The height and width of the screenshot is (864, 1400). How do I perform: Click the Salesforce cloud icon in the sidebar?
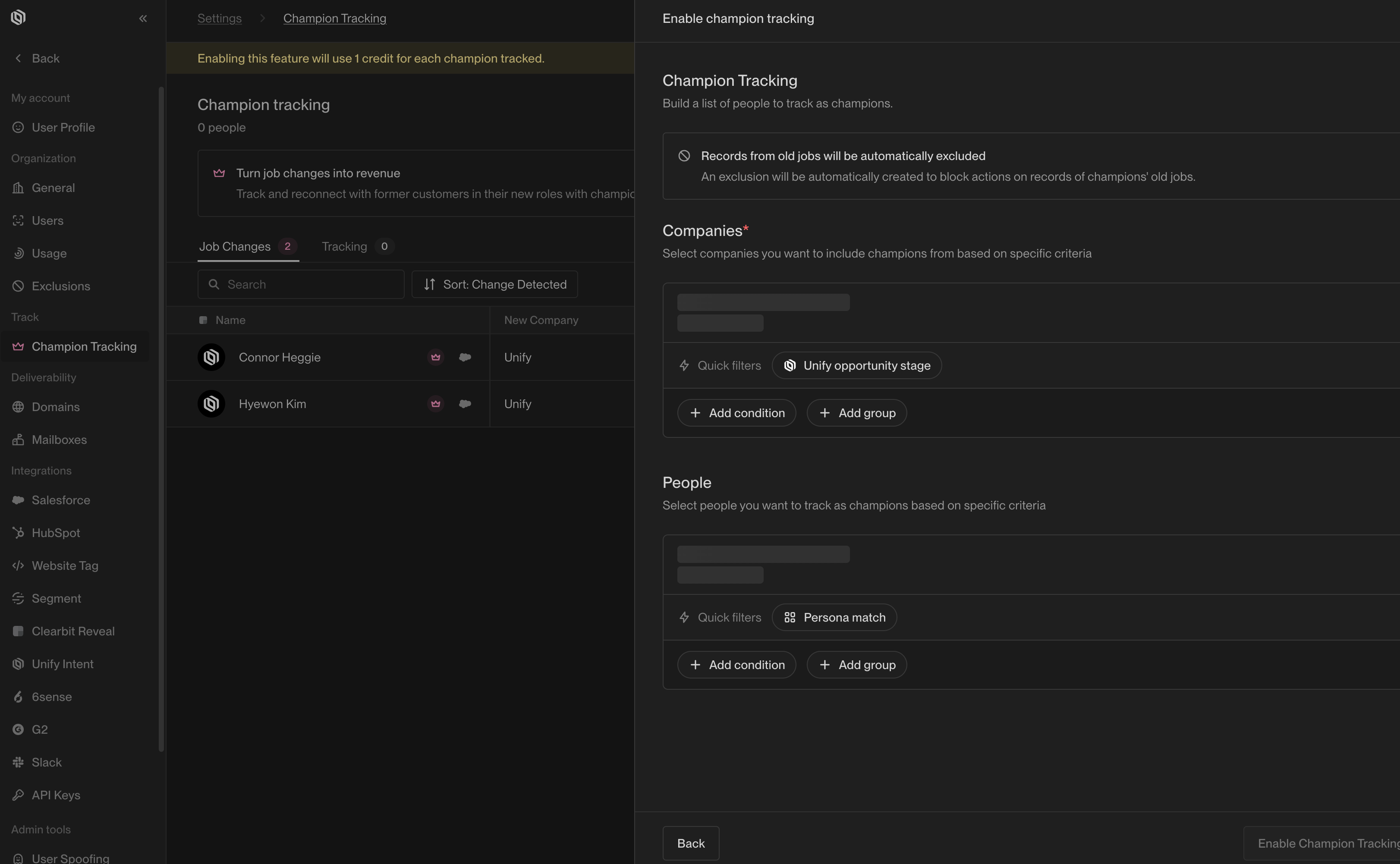(18, 500)
